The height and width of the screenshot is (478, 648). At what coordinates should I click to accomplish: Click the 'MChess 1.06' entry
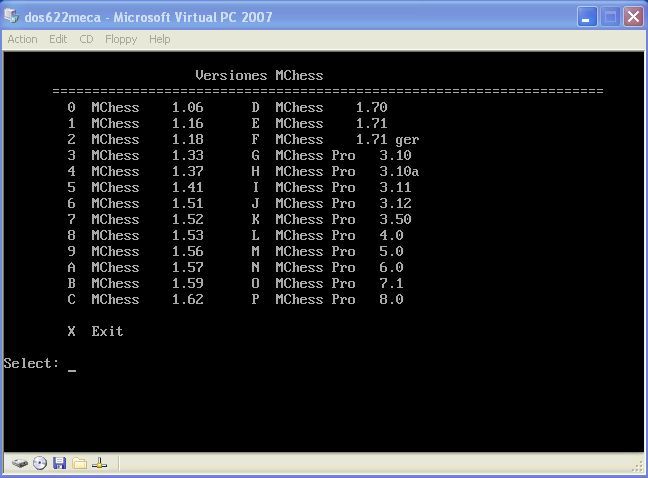click(x=136, y=107)
